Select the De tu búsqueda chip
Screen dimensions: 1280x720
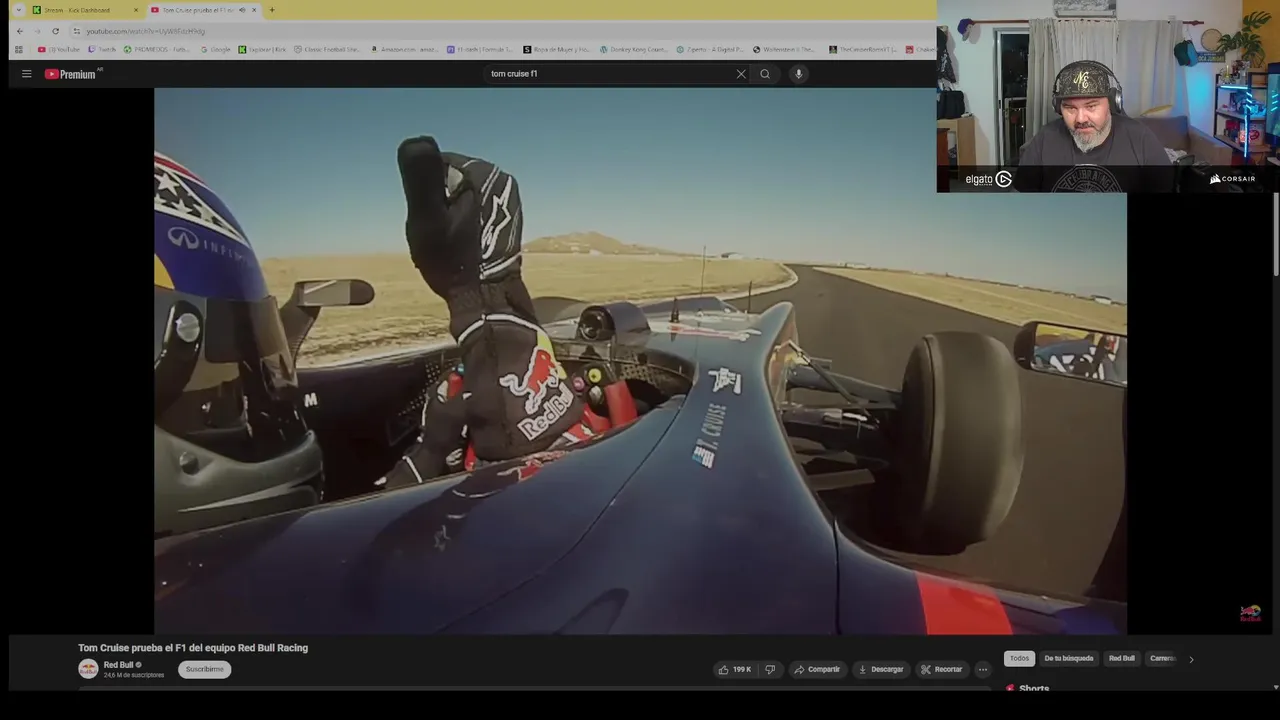pos(1069,658)
